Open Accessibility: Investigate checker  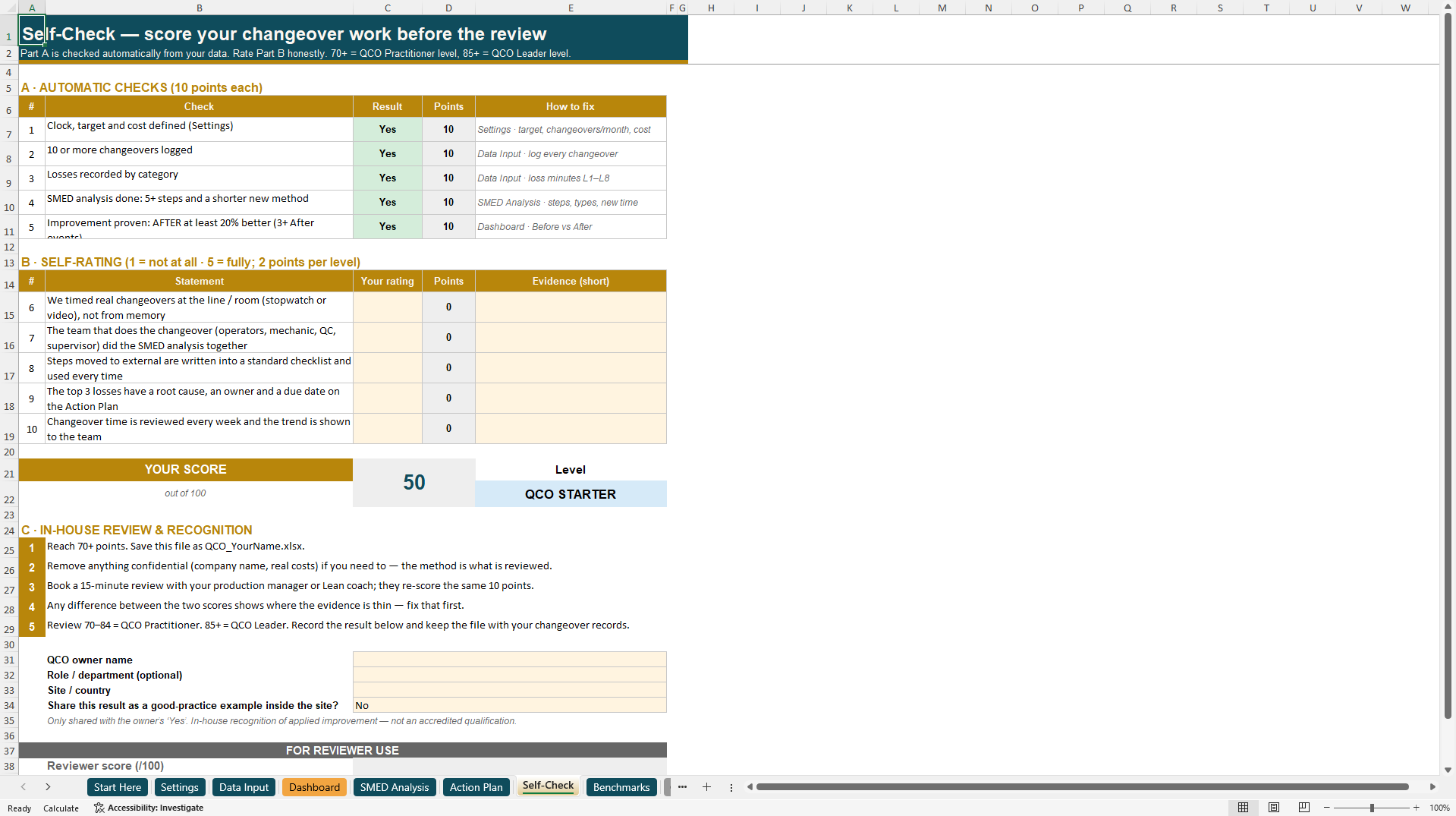pyautogui.click(x=149, y=808)
